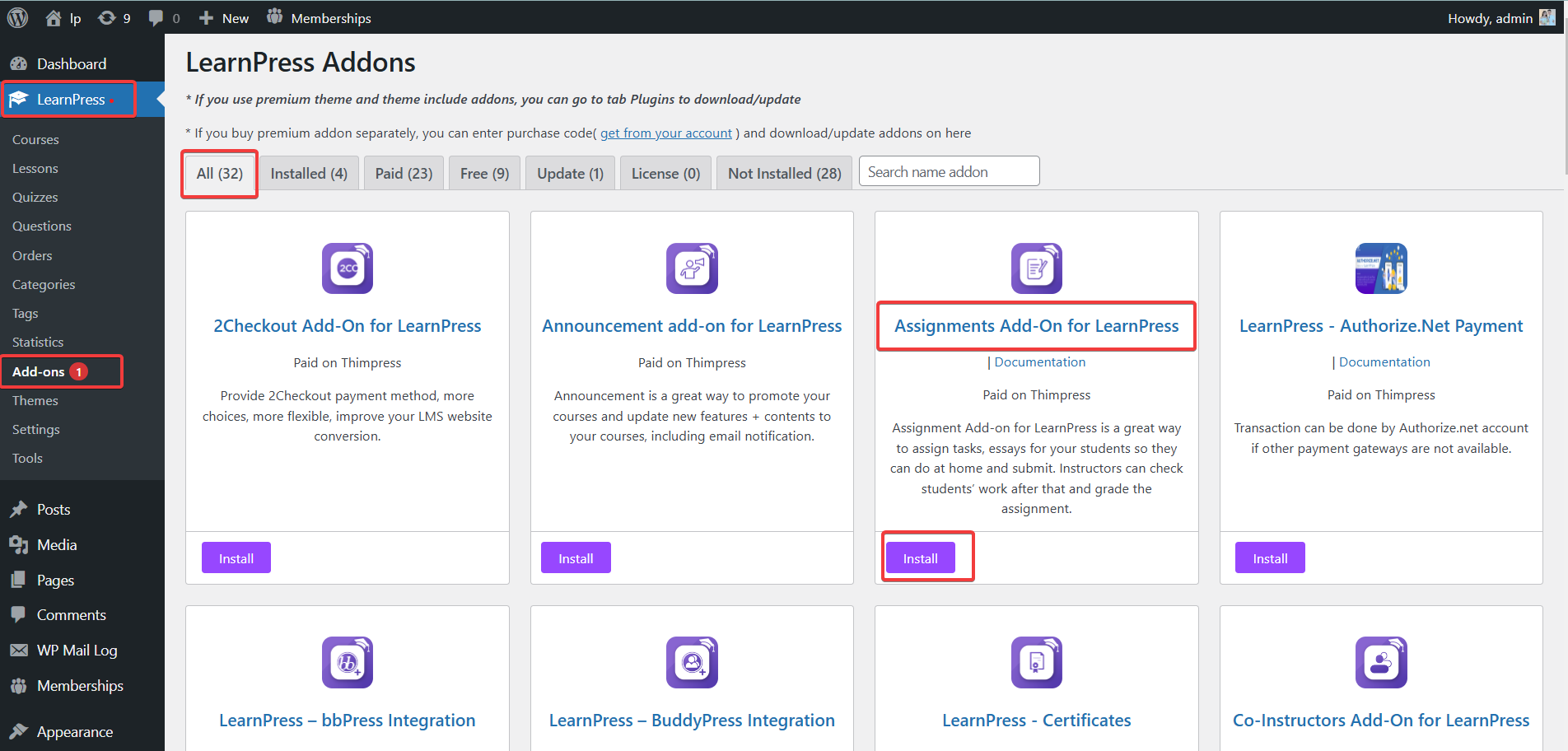
Task: Open Questions submenu item
Action: coord(42,226)
